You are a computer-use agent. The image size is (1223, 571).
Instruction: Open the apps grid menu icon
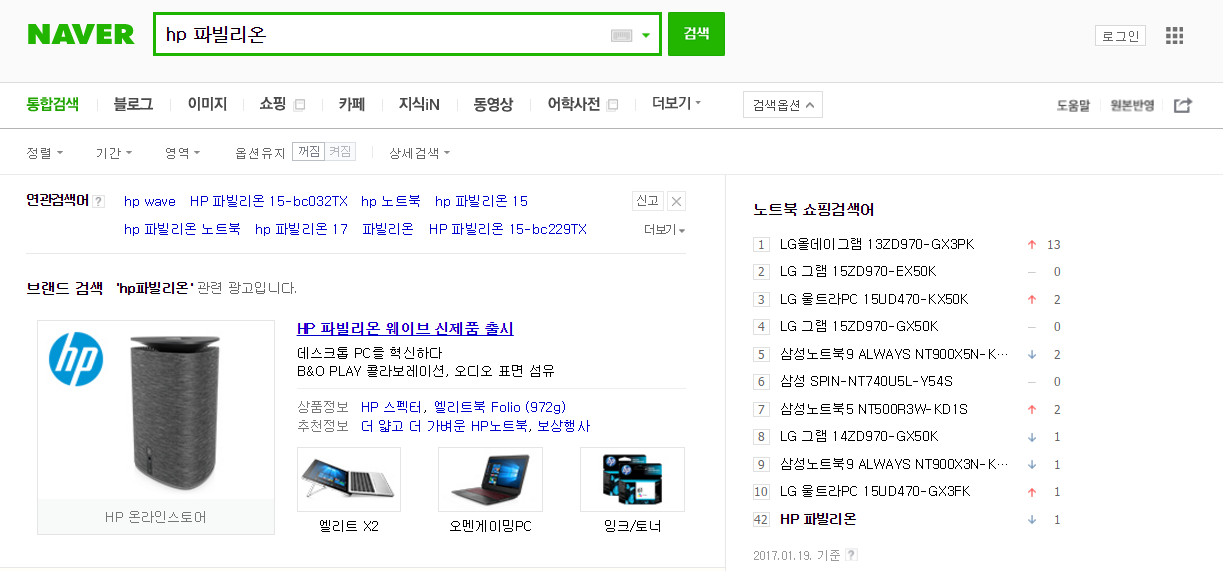[x=1174, y=36]
